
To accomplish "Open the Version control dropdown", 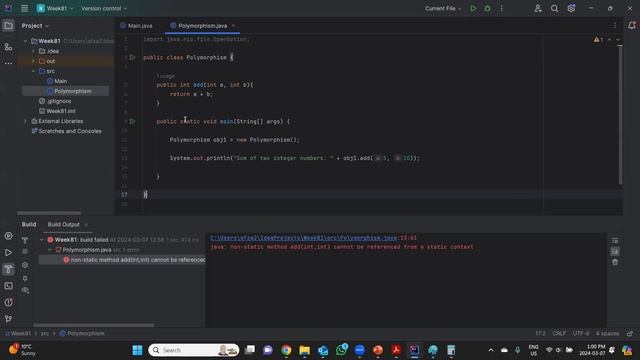I will (x=104, y=8).
